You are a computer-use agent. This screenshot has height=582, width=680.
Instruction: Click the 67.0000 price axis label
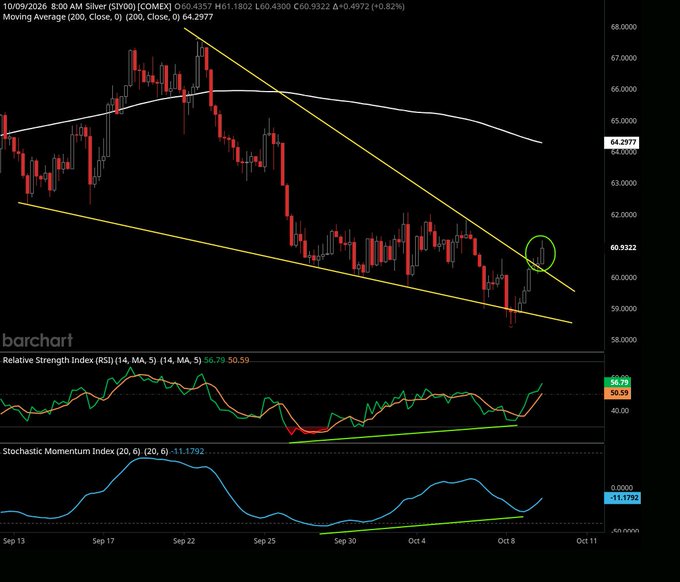(624, 58)
